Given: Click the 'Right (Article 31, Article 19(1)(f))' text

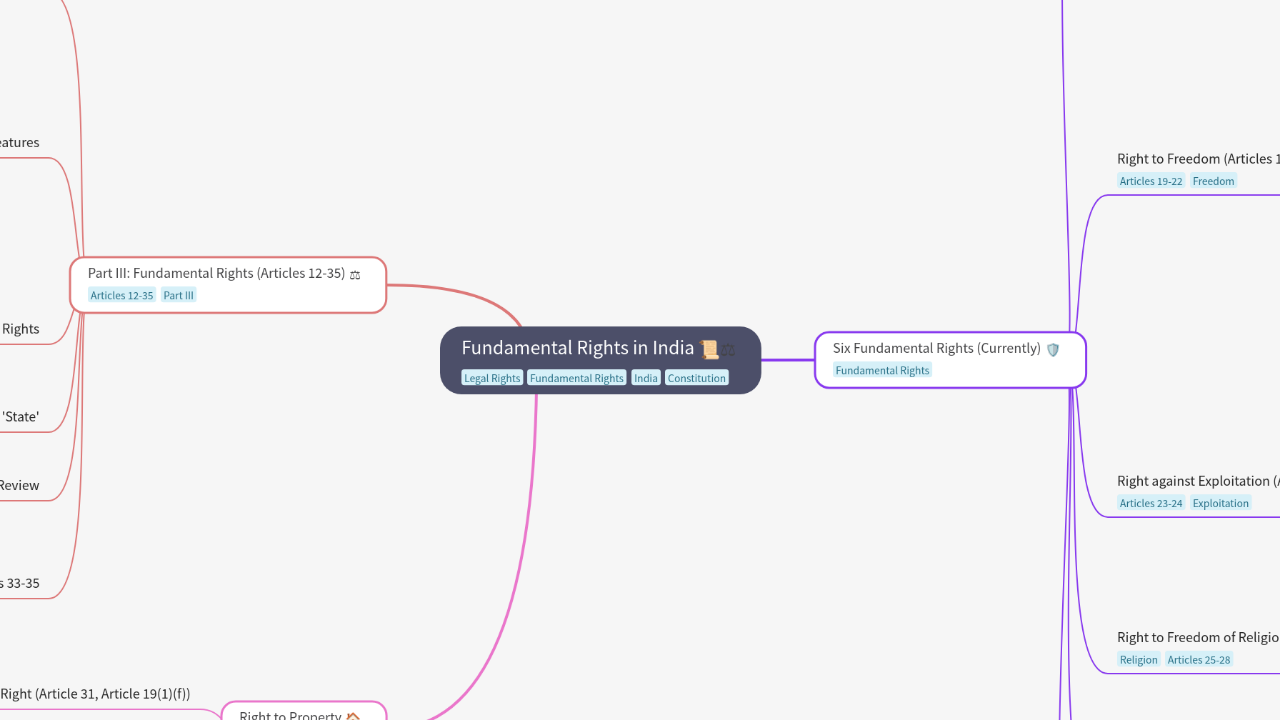Looking at the screenshot, I should [x=95, y=694].
